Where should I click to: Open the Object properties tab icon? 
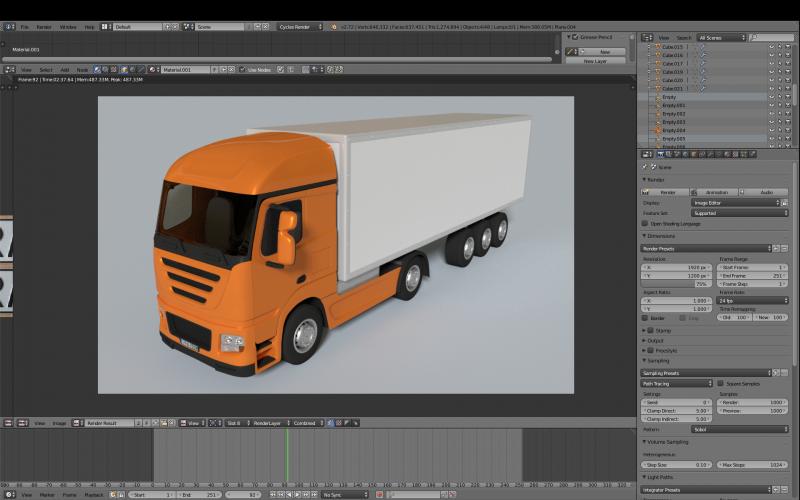coord(694,154)
